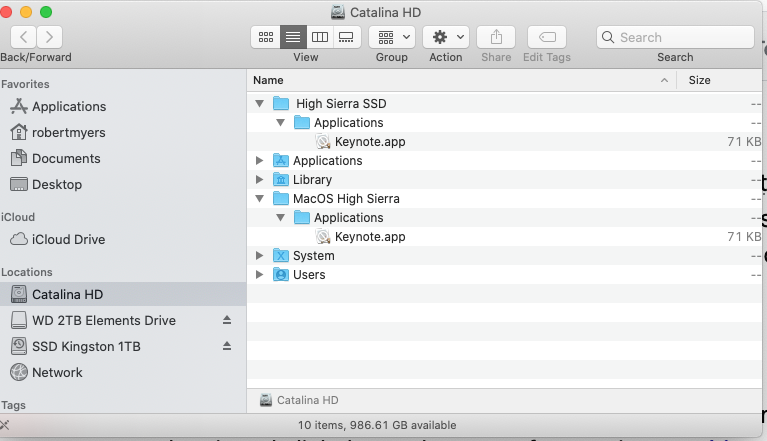The image size is (767, 441).
Task: Eject the WD 2TB Elements Drive
Action: pyautogui.click(x=226, y=321)
